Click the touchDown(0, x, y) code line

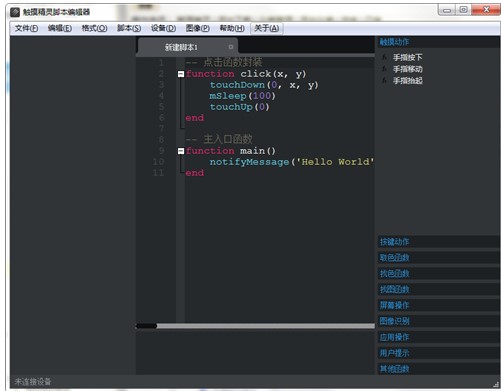(x=264, y=85)
